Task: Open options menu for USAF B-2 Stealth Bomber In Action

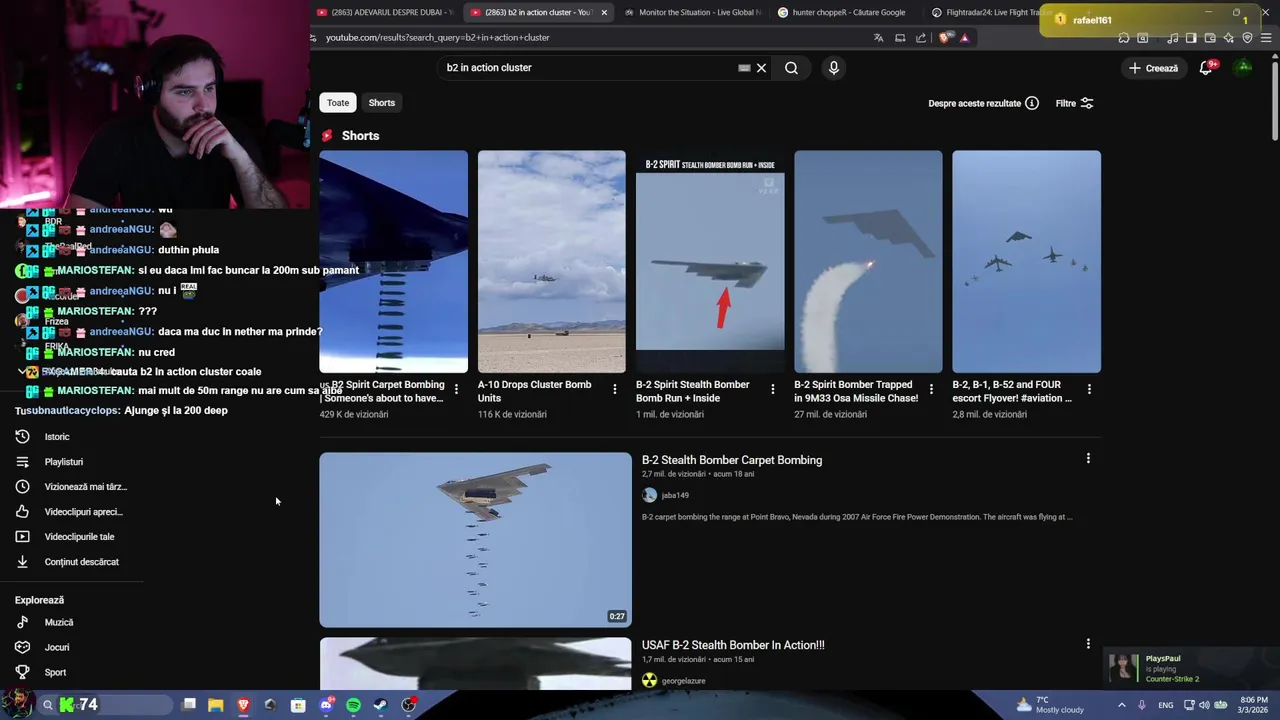Action: click(x=1088, y=644)
